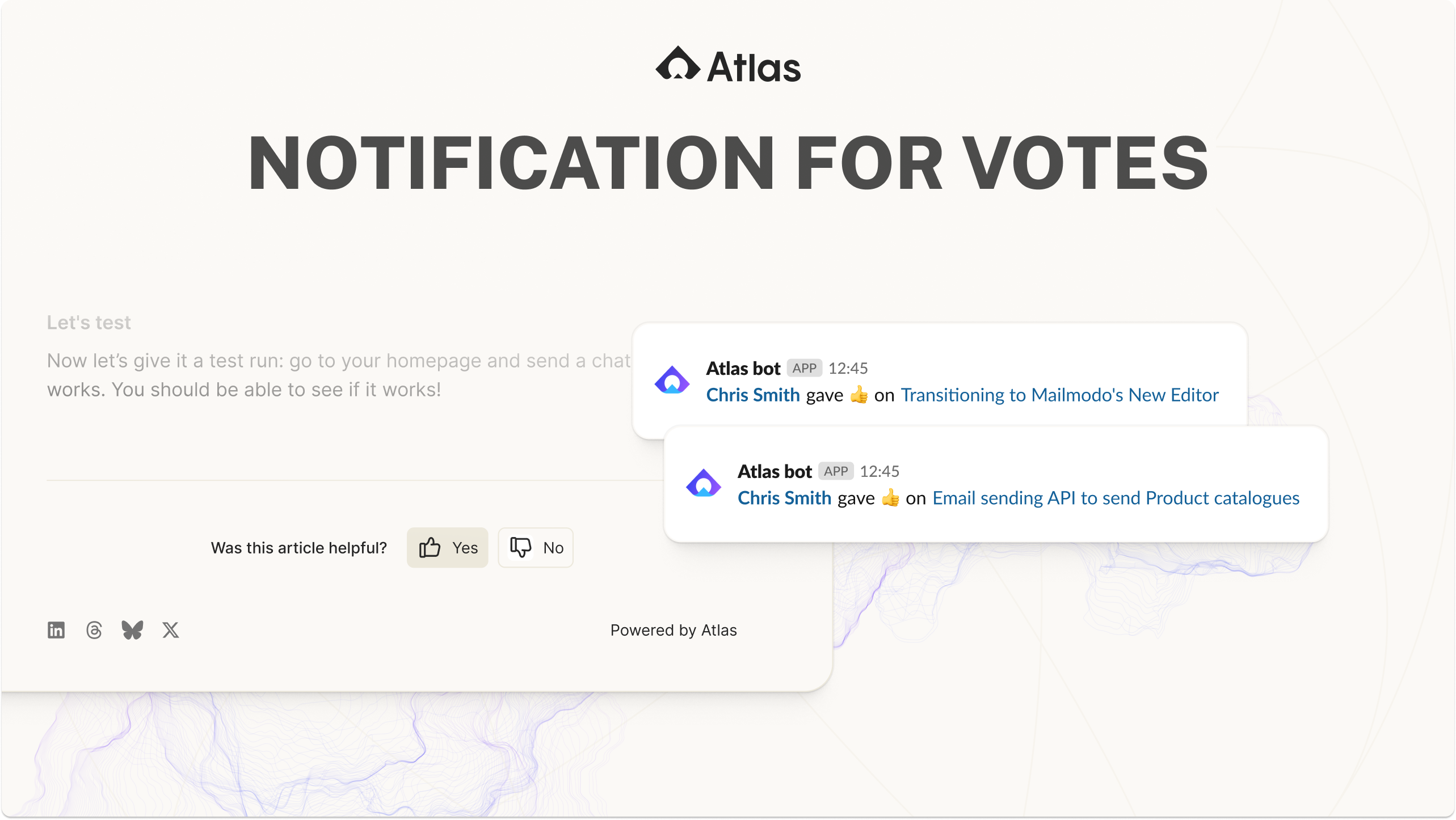Click Atlas bot name in first notification
Viewport: 1456px width, 820px height.
[x=743, y=368]
